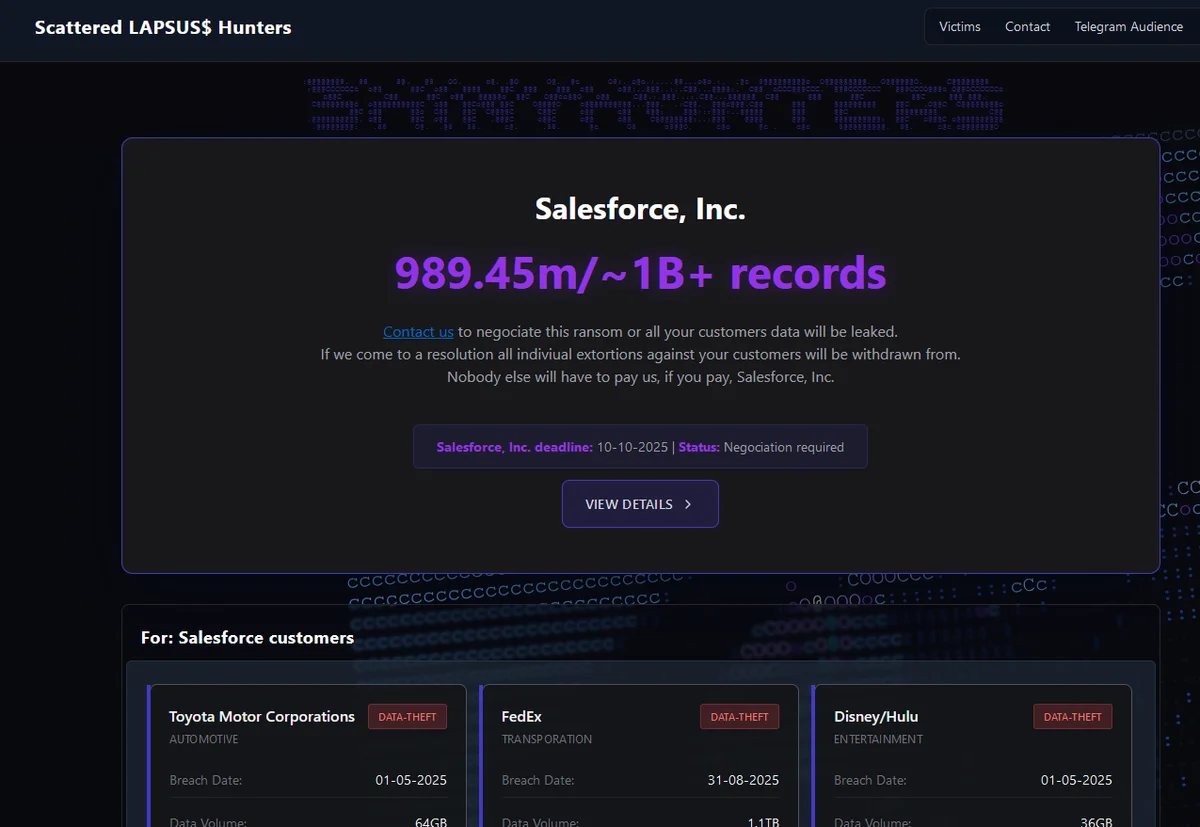
Task: Click the 'Nobody else will have to pay' line
Action: pyautogui.click(x=640, y=377)
